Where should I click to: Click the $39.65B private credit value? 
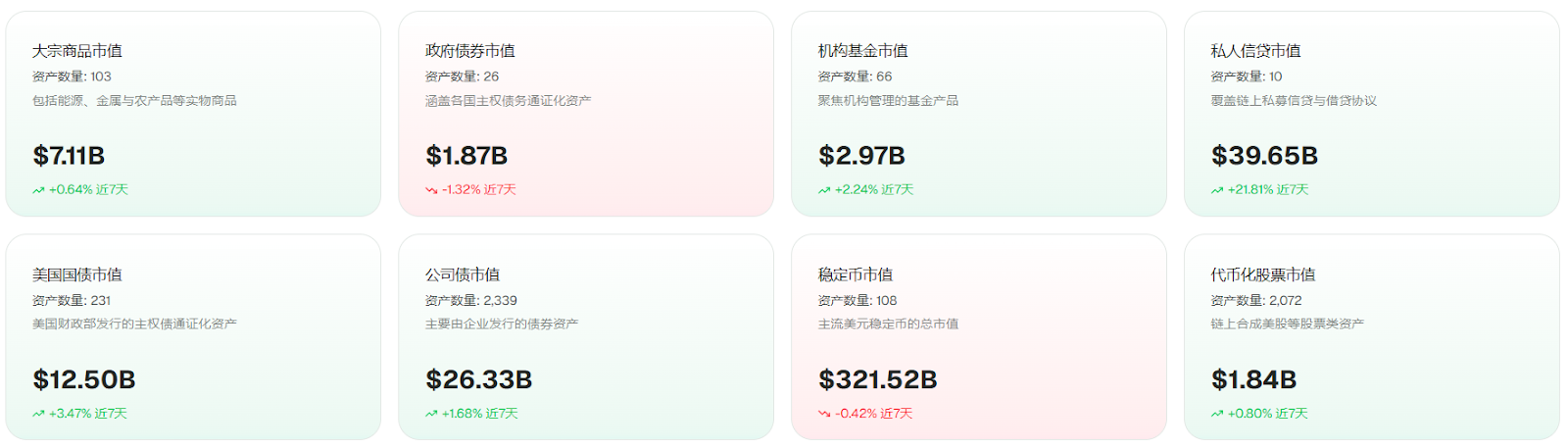1264,156
